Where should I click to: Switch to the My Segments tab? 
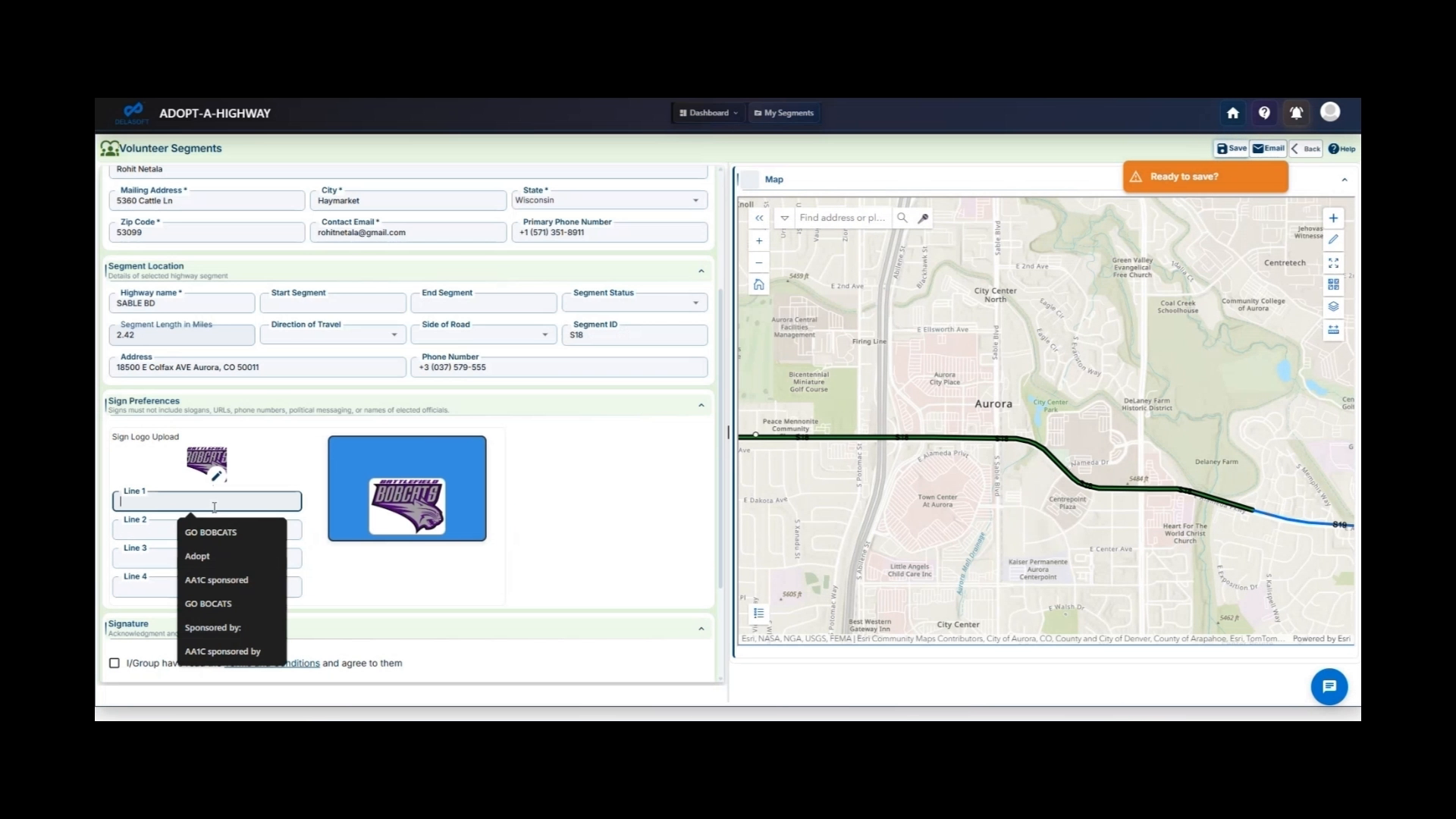(x=783, y=112)
